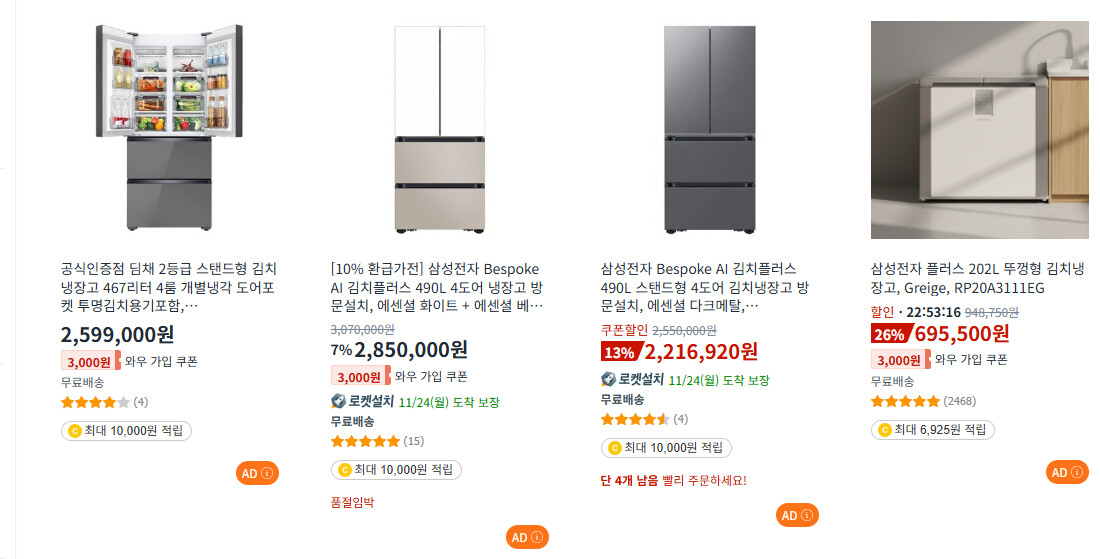This screenshot has width=1100, height=559.
Task: Open the Dimchae 467리터 kimchi fridge title
Action: (169, 286)
